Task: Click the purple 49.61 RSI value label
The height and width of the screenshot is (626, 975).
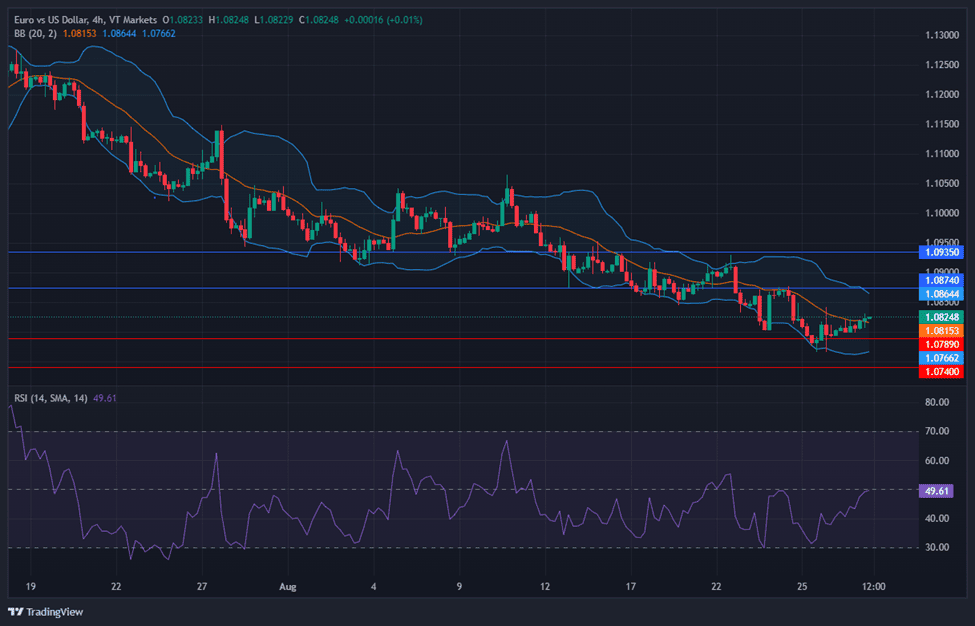Action: coord(939,491)
